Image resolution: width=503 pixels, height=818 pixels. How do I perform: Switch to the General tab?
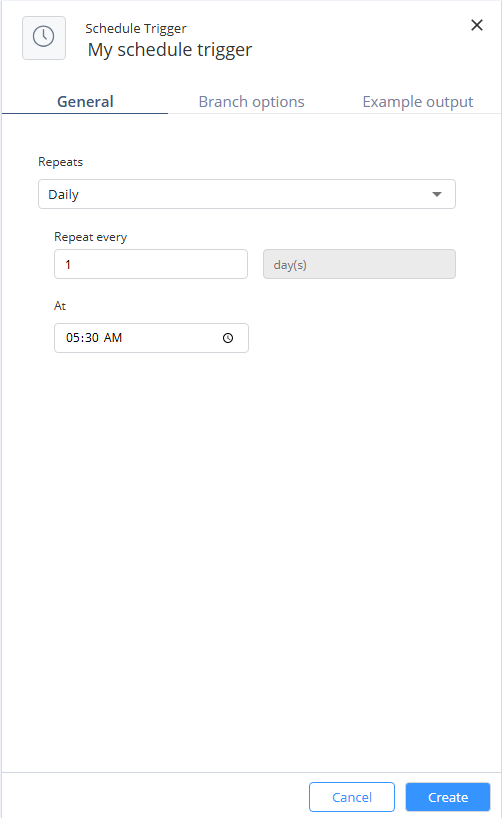point(85,101)
